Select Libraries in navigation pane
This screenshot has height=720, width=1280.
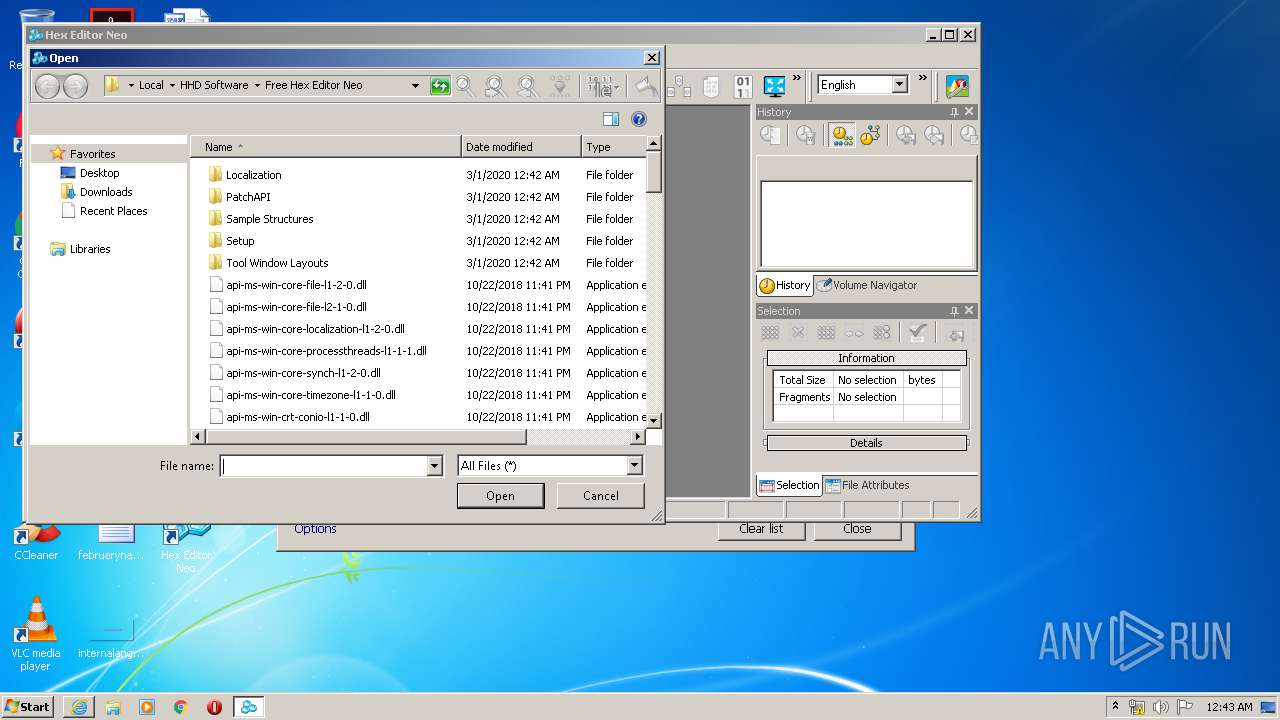coord(89,249)
